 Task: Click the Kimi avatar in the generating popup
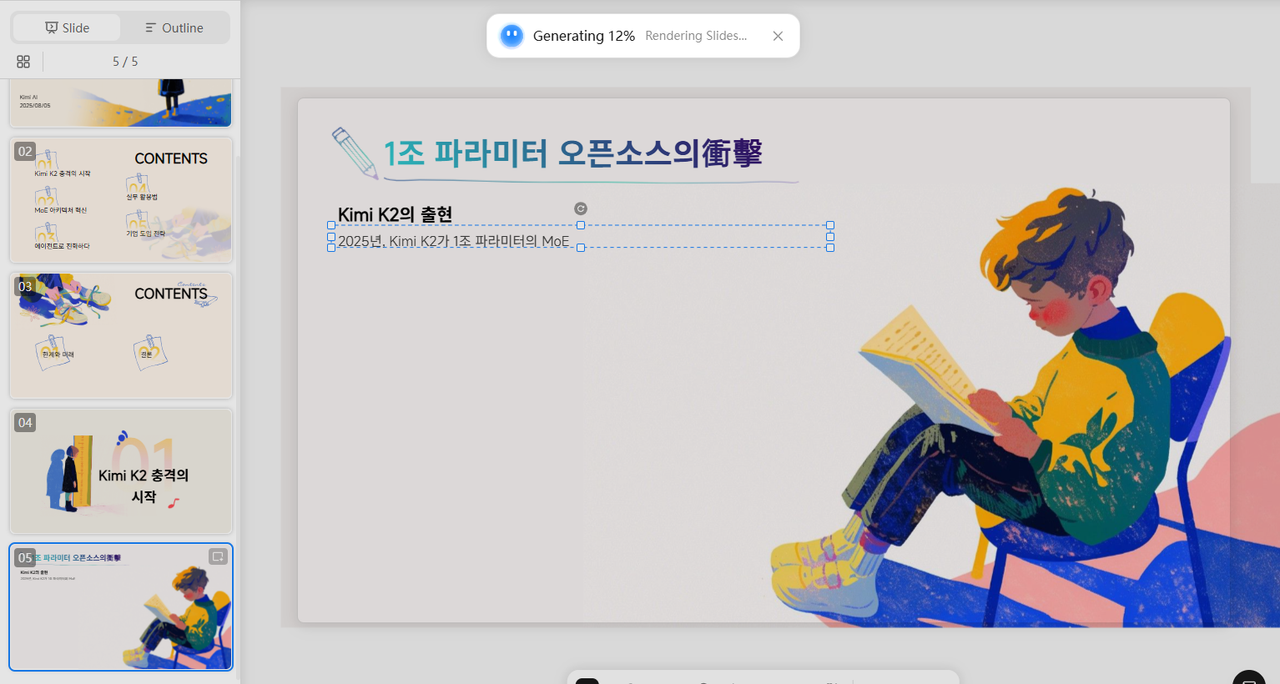[x=511, y=36]
